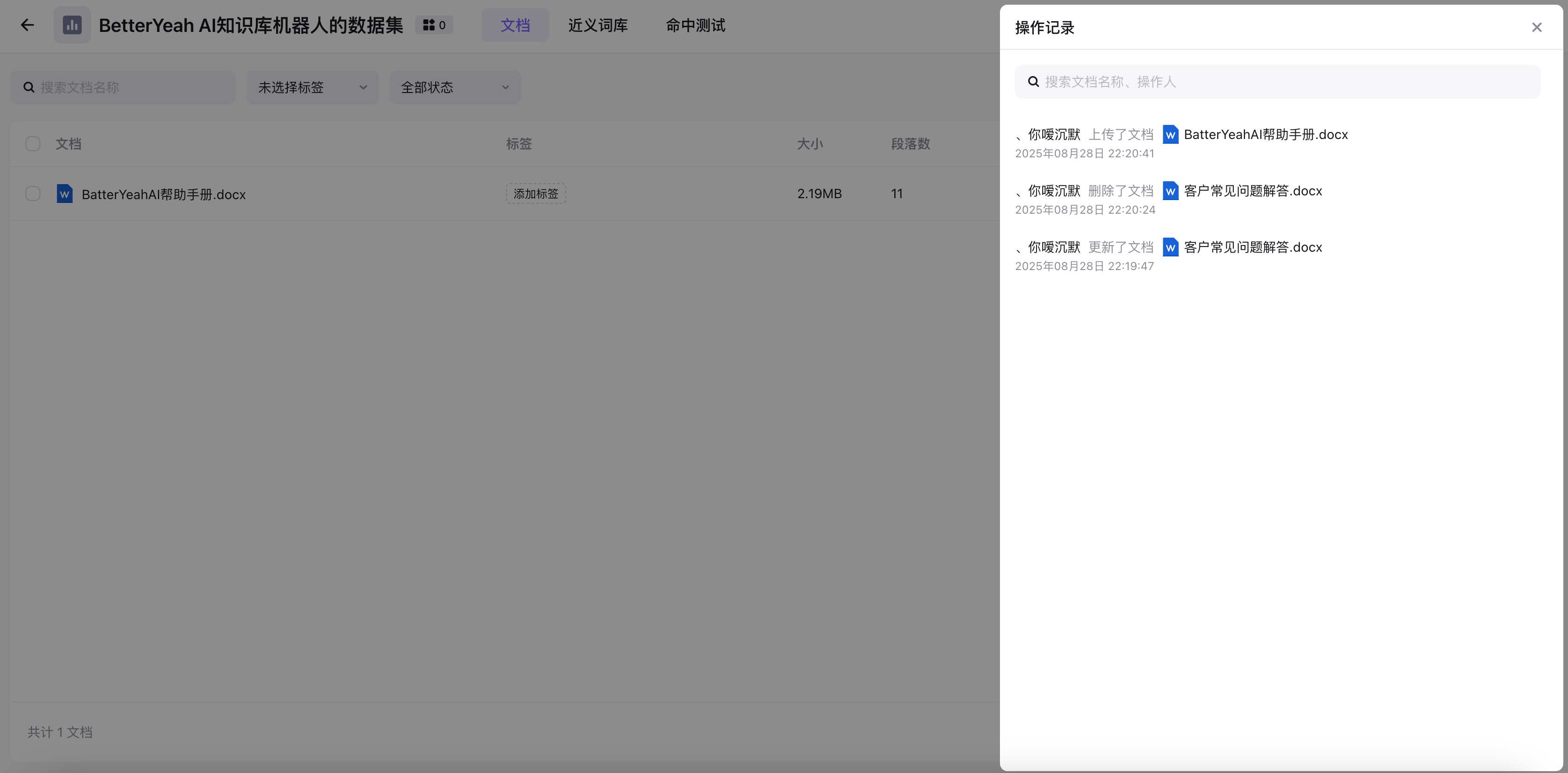Click Word icon in the 更新了文档 record
Screen dimensions: 1568x773
(1170, 247)
